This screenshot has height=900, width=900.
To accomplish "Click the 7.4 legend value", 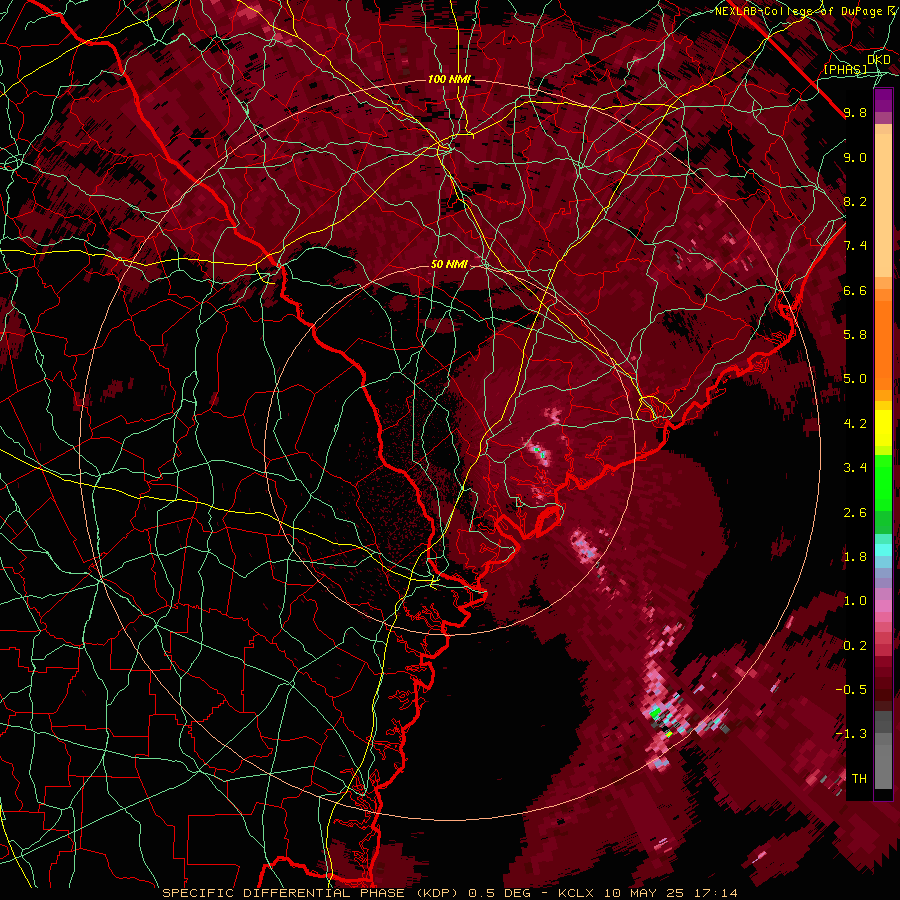I will click(855, 246).
